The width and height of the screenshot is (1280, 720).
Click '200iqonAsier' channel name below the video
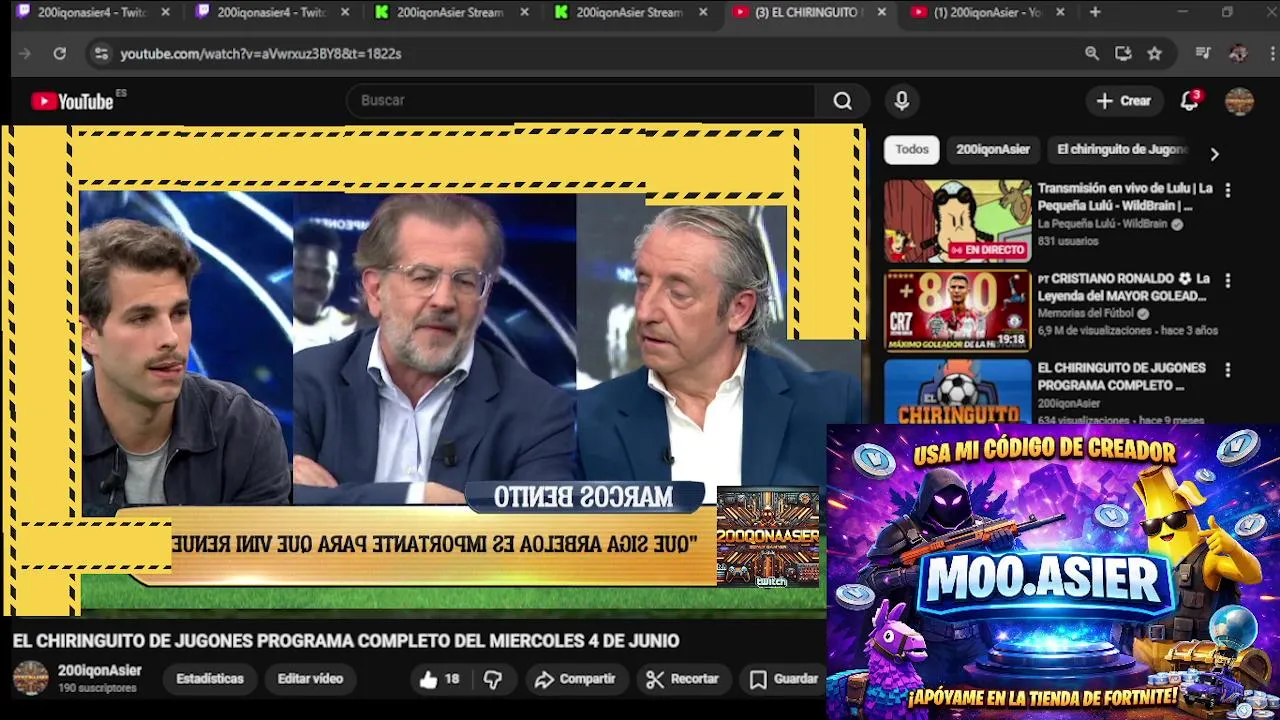pyautogui.click(x=100, y=671)
